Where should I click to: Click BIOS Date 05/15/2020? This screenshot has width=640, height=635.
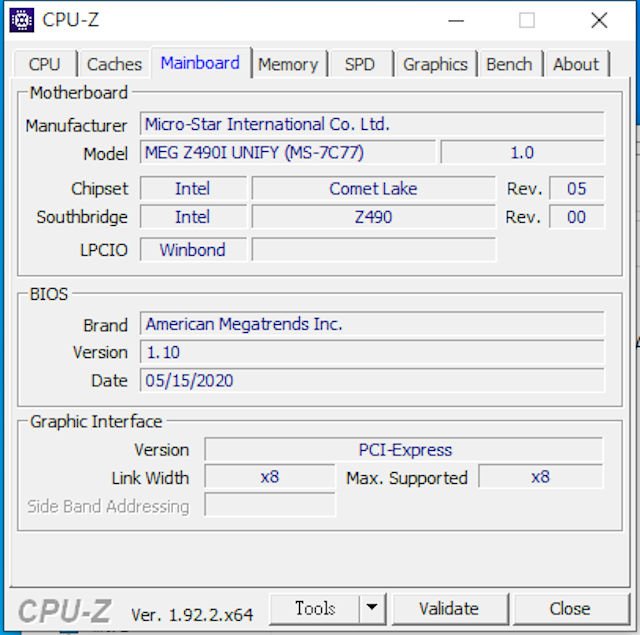(372, 380)
